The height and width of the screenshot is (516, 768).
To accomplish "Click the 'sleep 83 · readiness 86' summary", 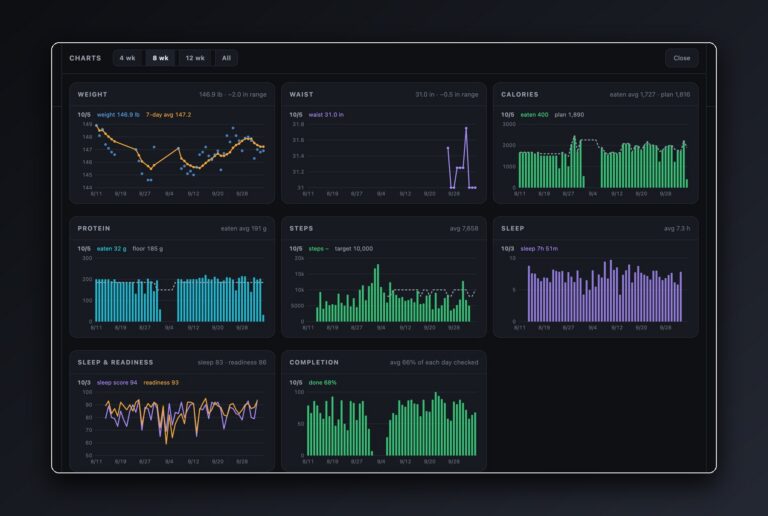I will [232, 362].
